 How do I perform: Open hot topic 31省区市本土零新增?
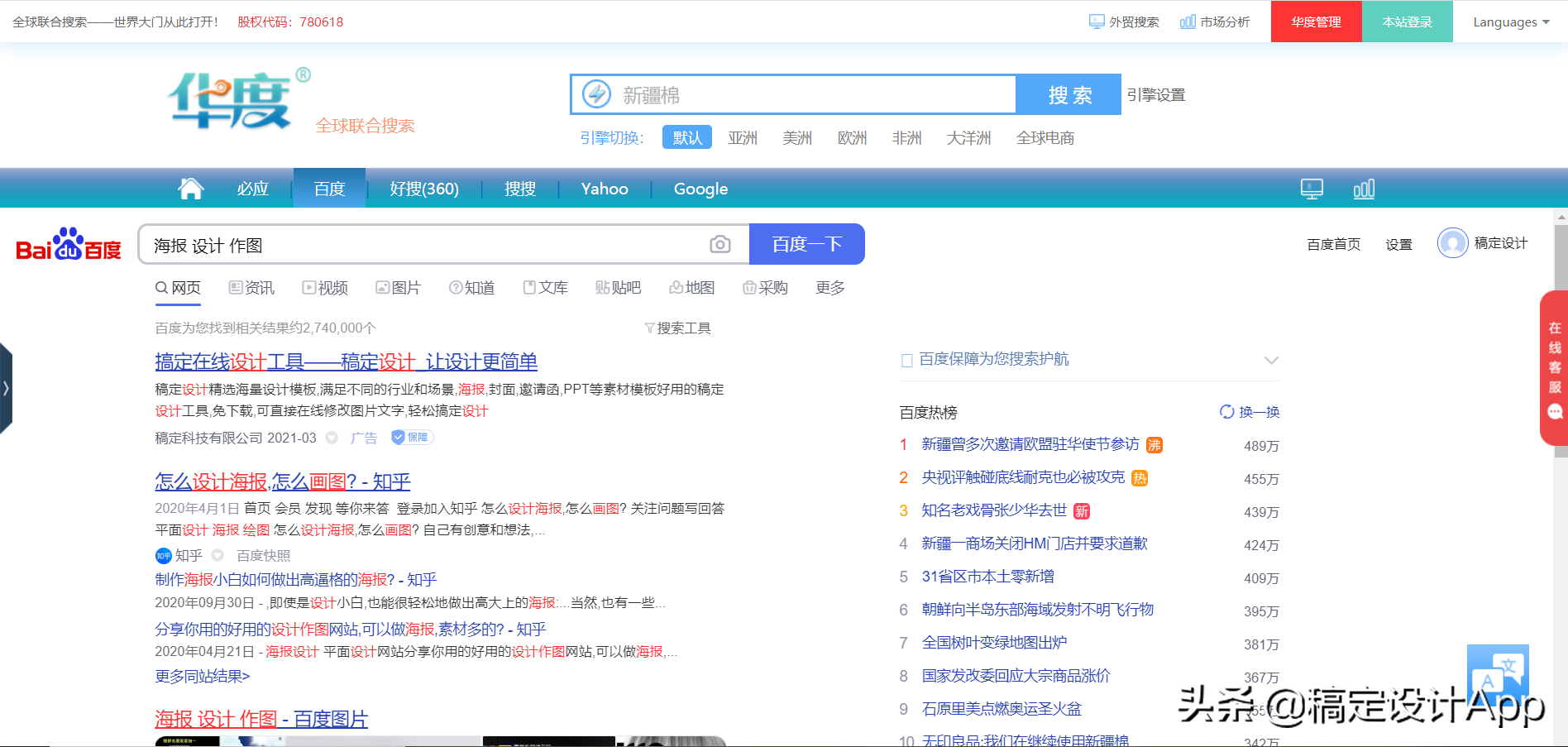[987, 577]
